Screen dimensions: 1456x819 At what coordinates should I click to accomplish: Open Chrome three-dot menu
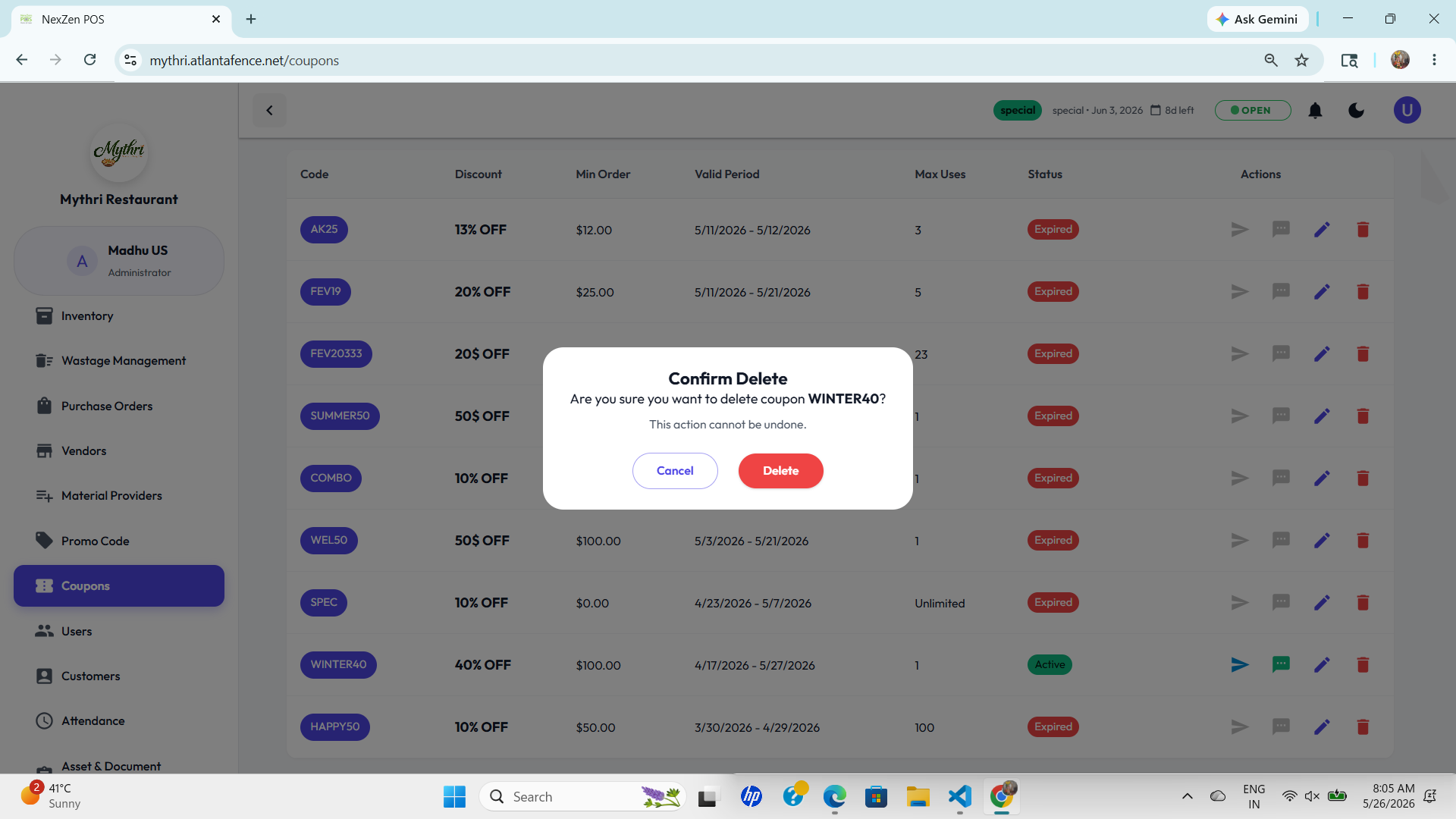[x=1434, y=60]
